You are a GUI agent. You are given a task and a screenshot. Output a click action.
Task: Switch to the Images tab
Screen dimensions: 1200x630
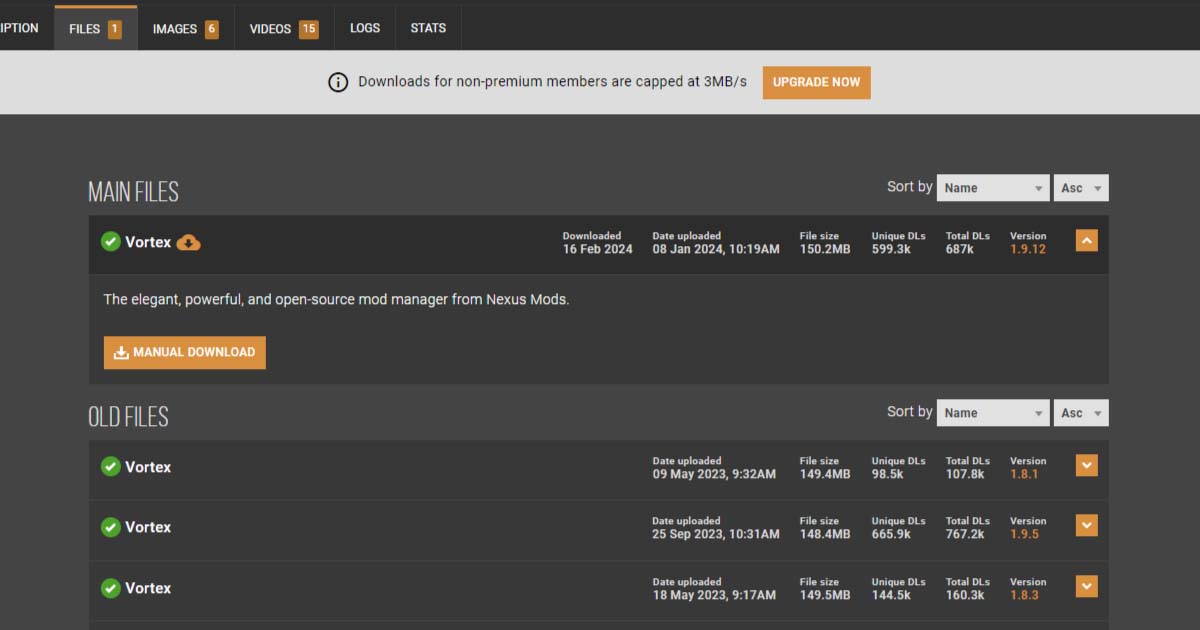186,28
